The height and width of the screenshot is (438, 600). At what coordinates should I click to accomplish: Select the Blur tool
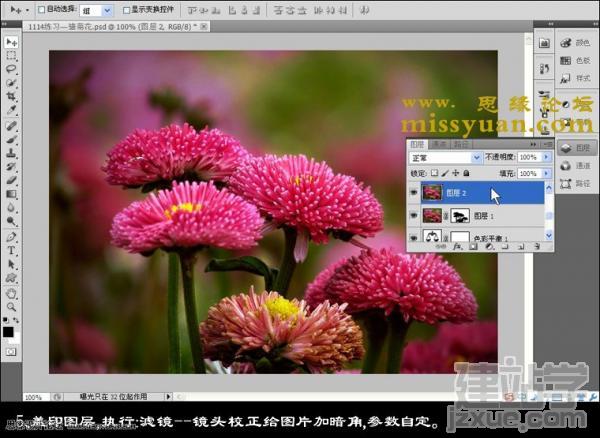tap(11, 208)
